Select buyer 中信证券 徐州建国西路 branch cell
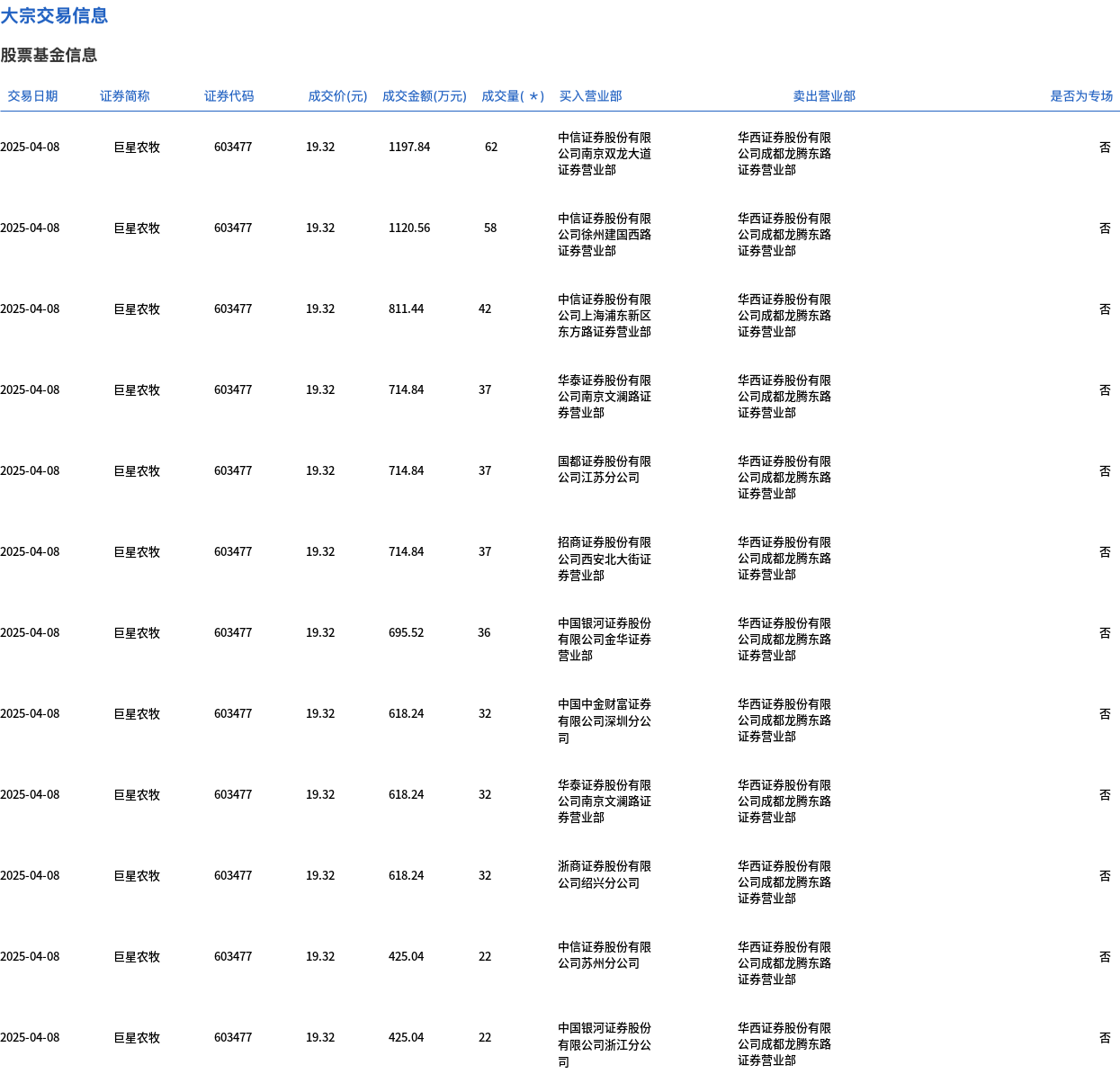The height and width of the screenshot is (1083, 1120). [605, 235]
